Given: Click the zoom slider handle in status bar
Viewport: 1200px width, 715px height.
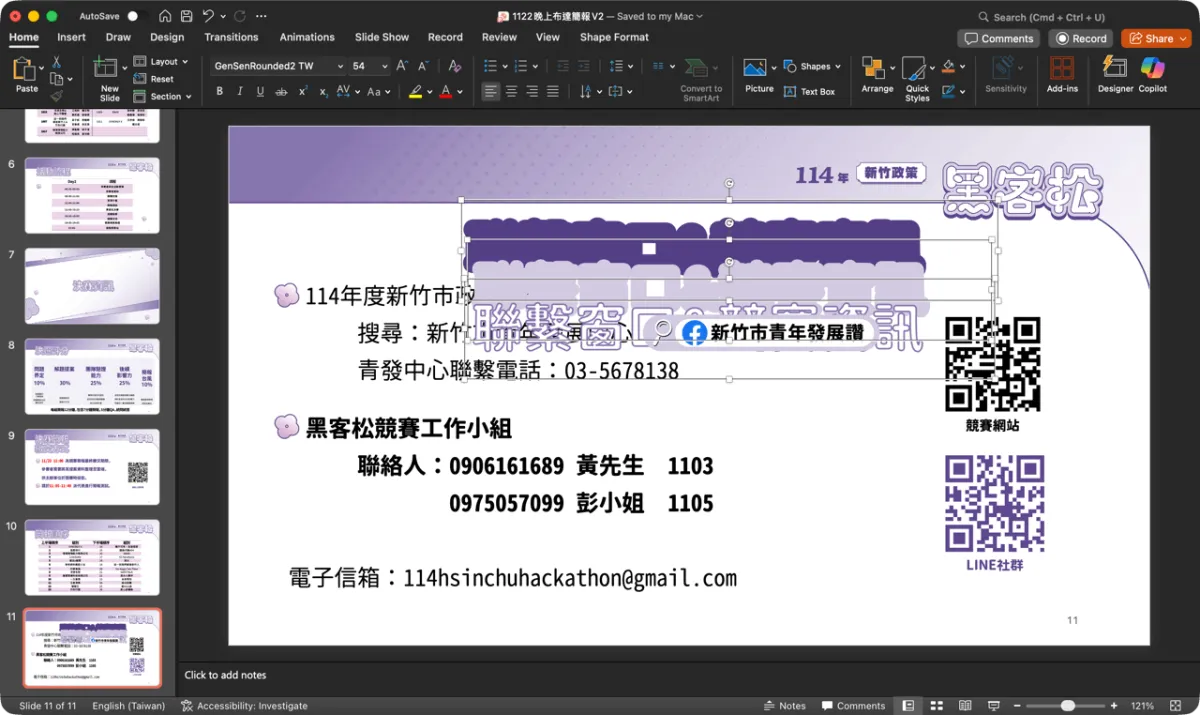Looking at the screenshot, I should tap(1067, 705).
